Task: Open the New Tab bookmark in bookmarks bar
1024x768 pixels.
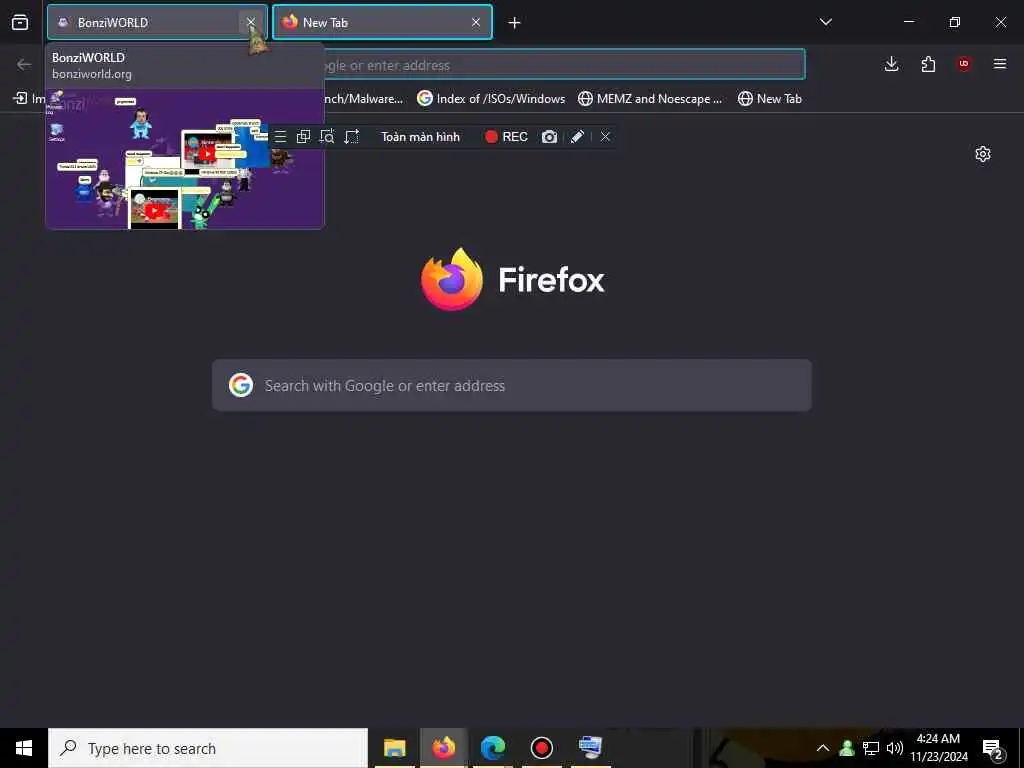Action: [x=770, y=99]
